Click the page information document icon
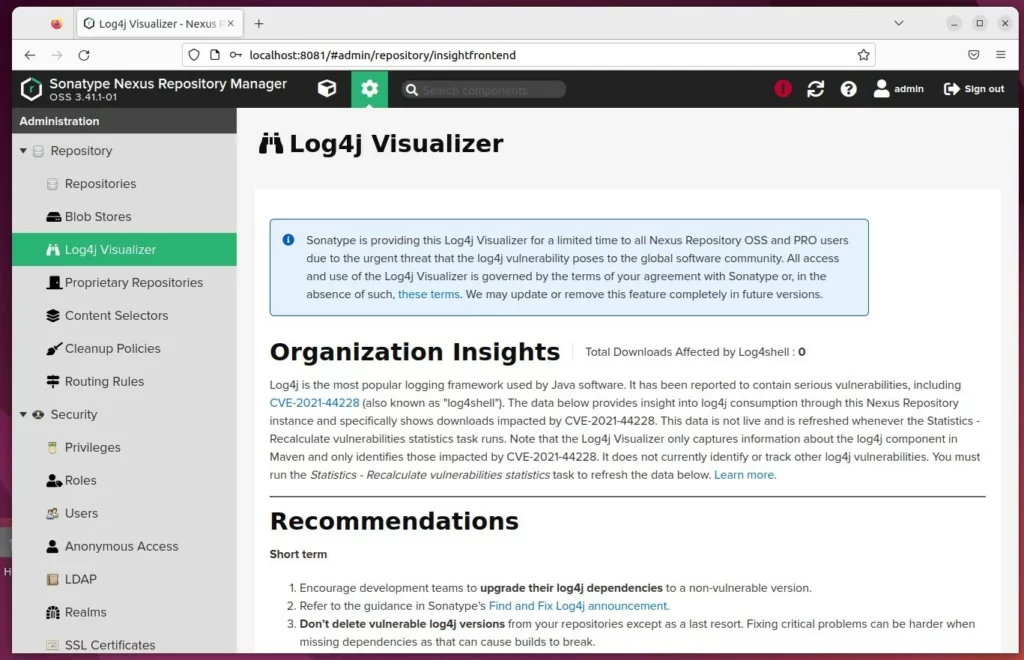The image size is (1024, 660). 215,55
